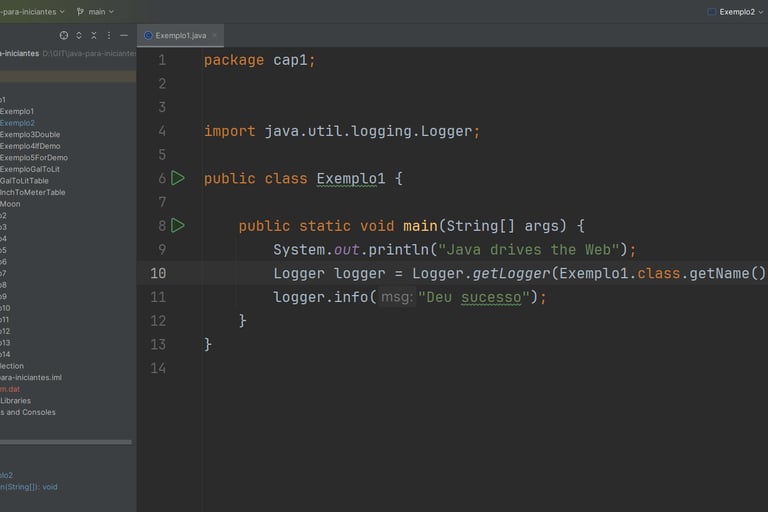Click the underlined Exemplo1 class name
Image resolution: width=768 pixels, height=512 pixels.
point(351,178)
